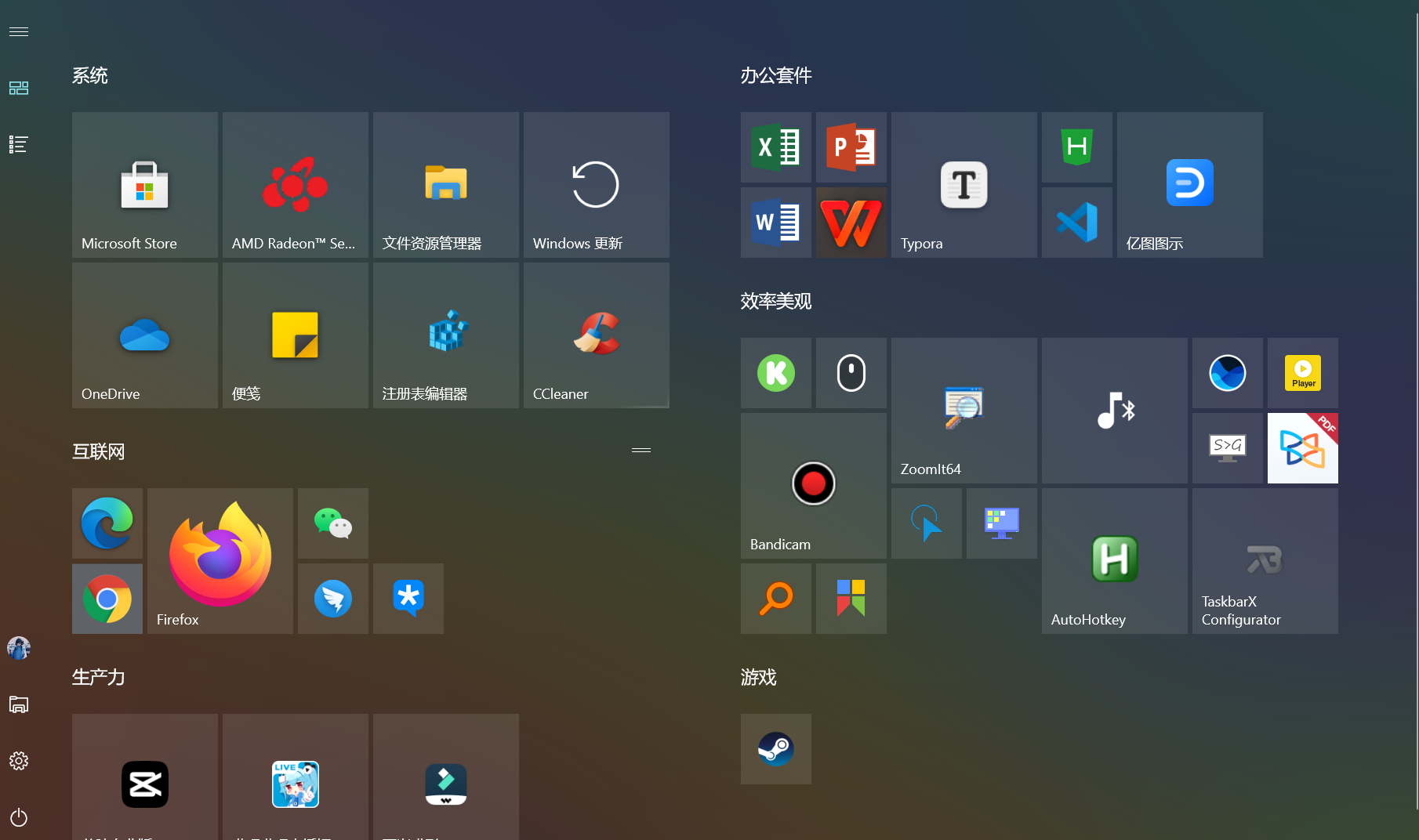Open TaskbarX Configurator tile
The height and width of the screenshot is (840, 1419).
tap(1265, 561)
